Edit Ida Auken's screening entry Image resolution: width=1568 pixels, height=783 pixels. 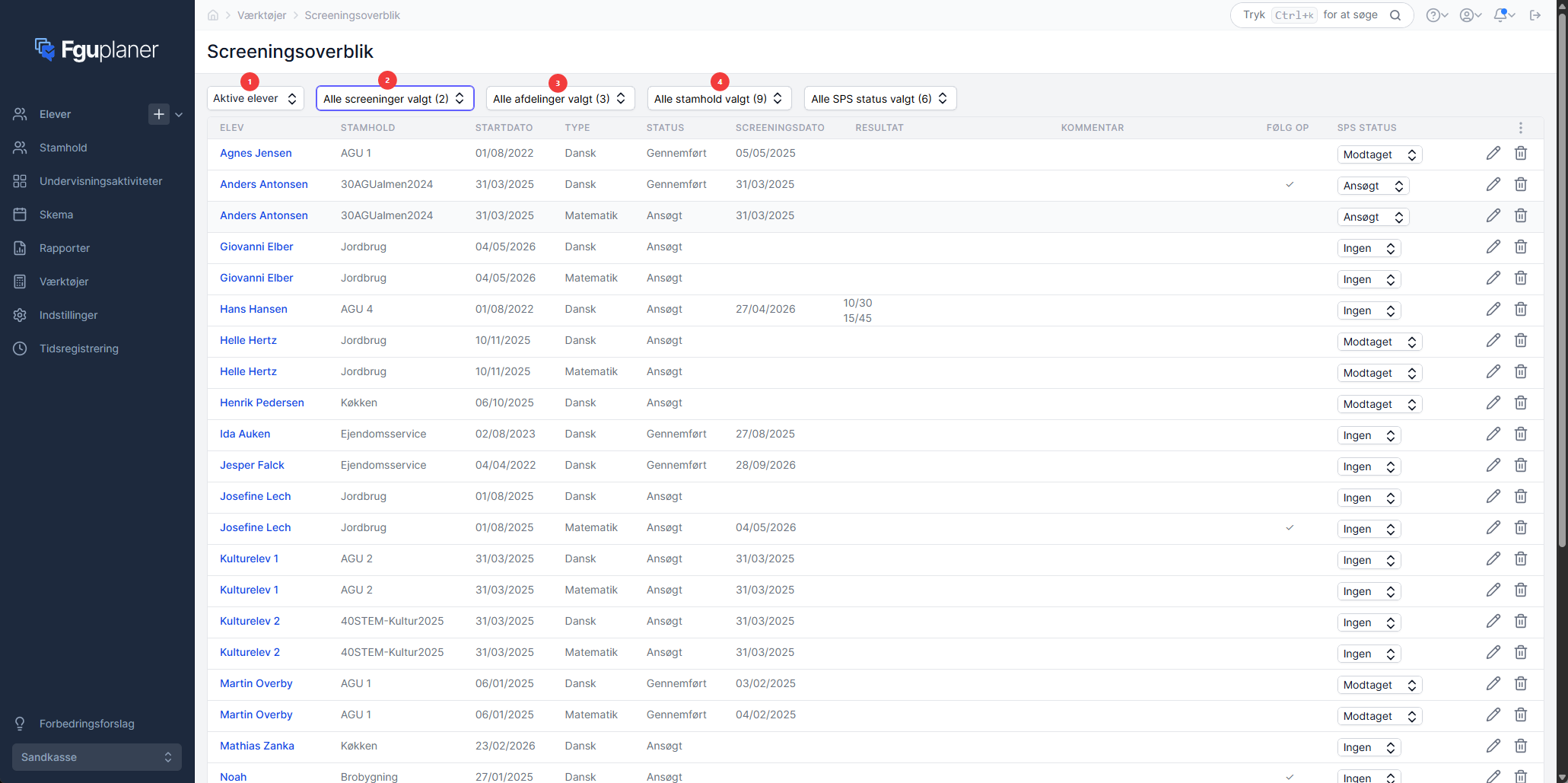[1493, 434]
